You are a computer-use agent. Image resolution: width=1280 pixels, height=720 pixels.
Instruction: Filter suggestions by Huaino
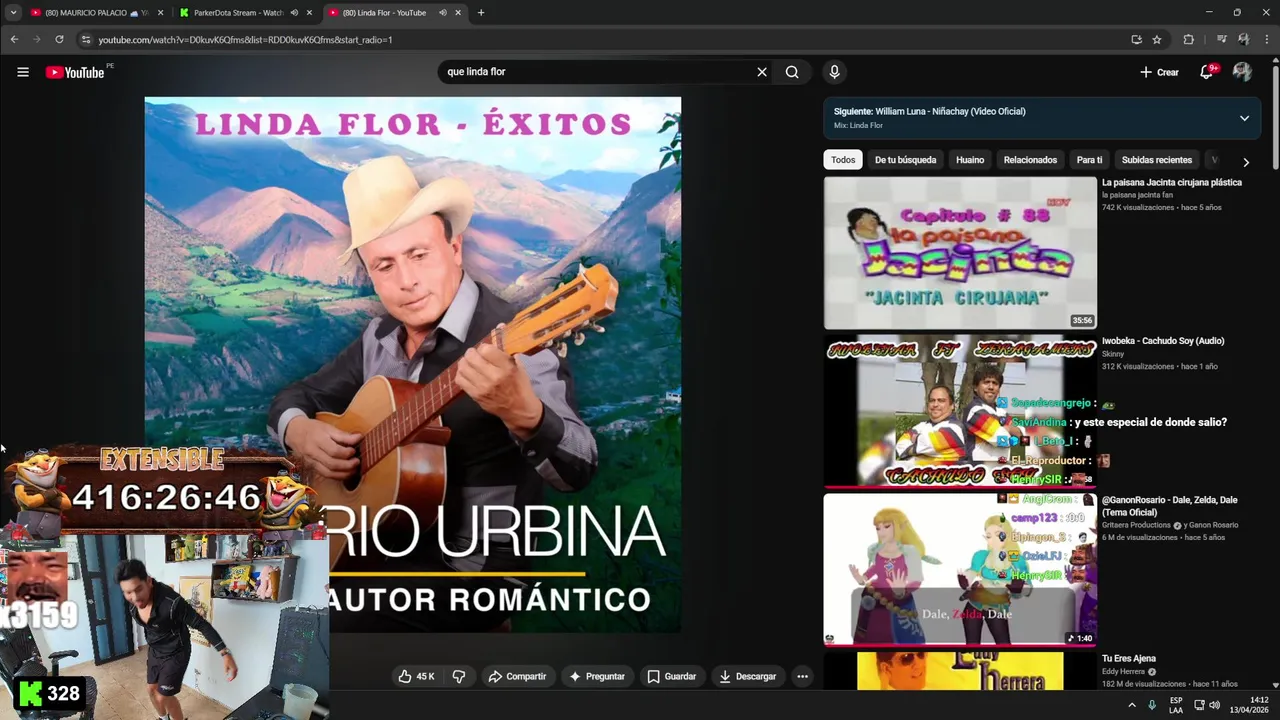tap(970, 160)
